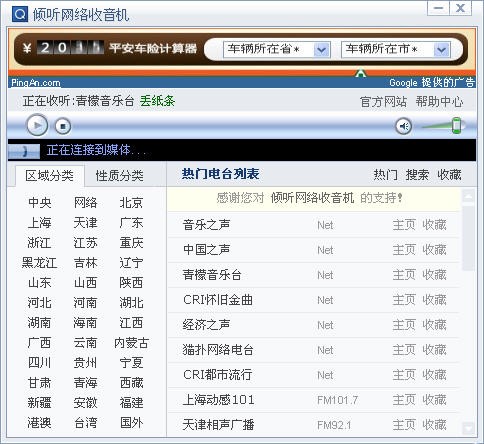484x444 pixels.
Task: Click the green volume slider handle
Action: (457, 126)
